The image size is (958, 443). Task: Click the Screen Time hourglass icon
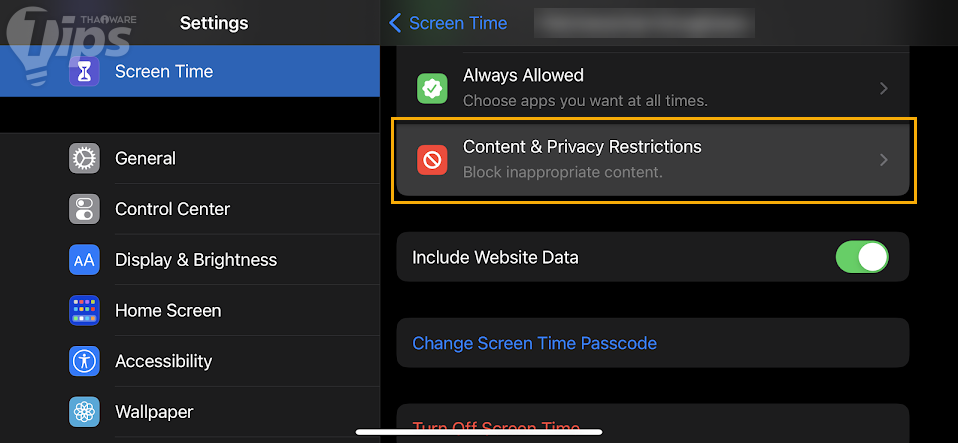[84, 72]
